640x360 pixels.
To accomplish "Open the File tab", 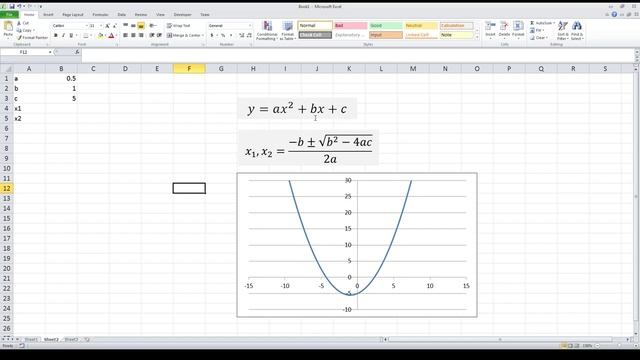I will coord(9,14).
